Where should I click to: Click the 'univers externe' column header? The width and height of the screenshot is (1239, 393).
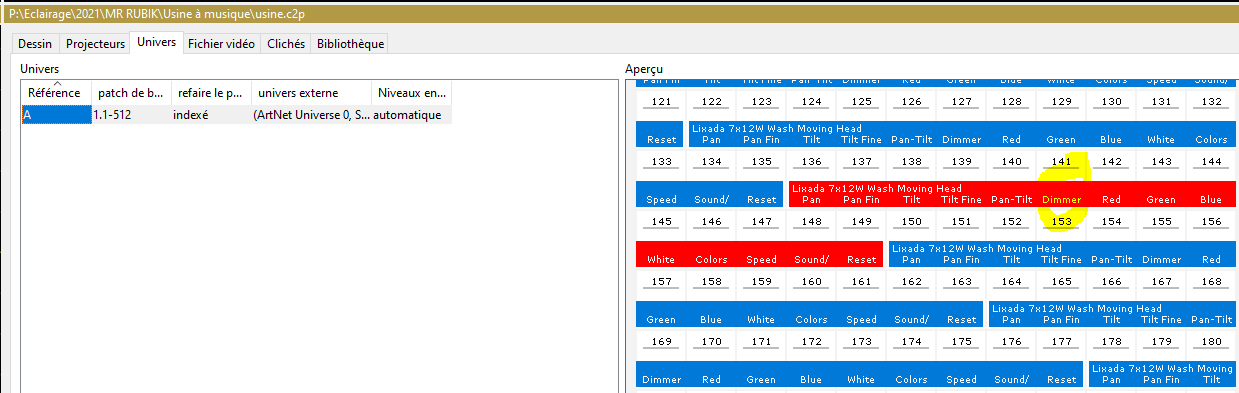click(x=311, y=93)
